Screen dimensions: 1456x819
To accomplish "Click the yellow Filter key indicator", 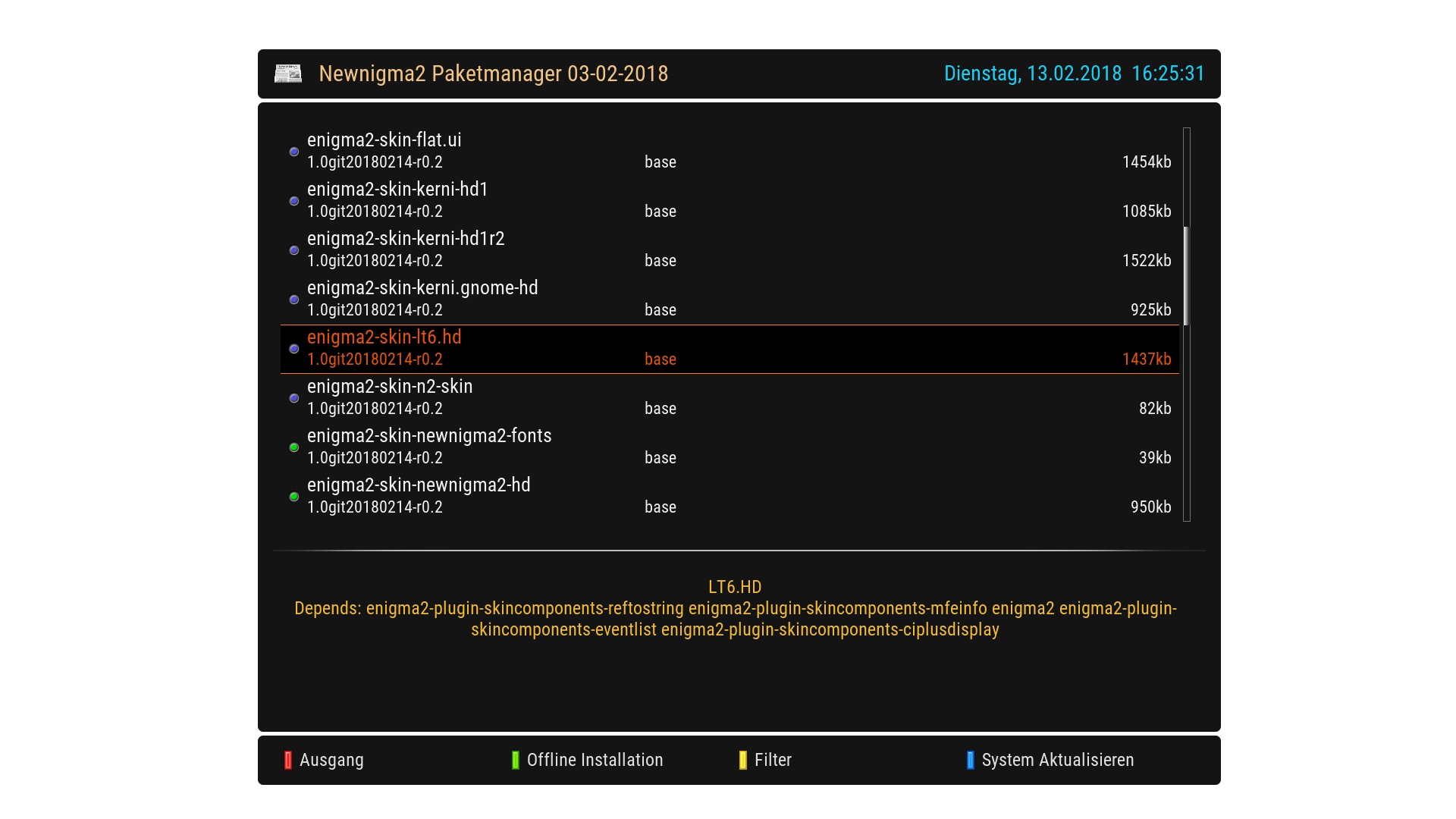I will click(x=743, y=760).
